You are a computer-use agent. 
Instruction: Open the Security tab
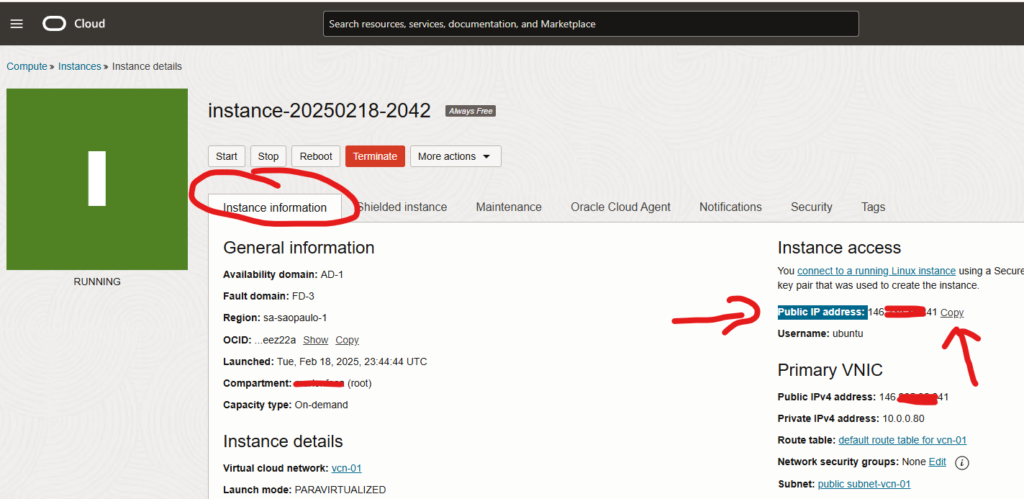811,207
